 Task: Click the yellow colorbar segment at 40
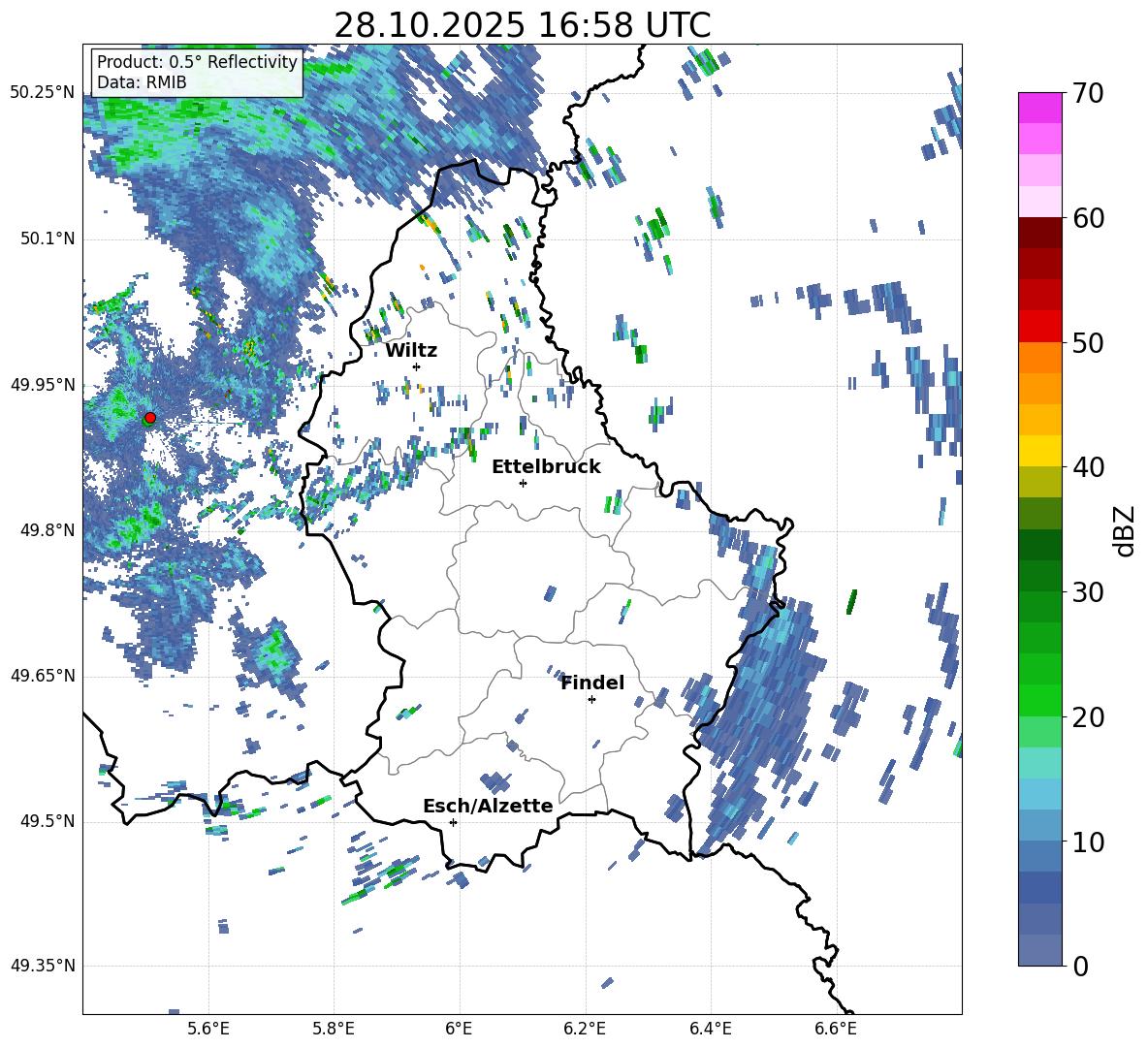click(x=1039, y=451)
